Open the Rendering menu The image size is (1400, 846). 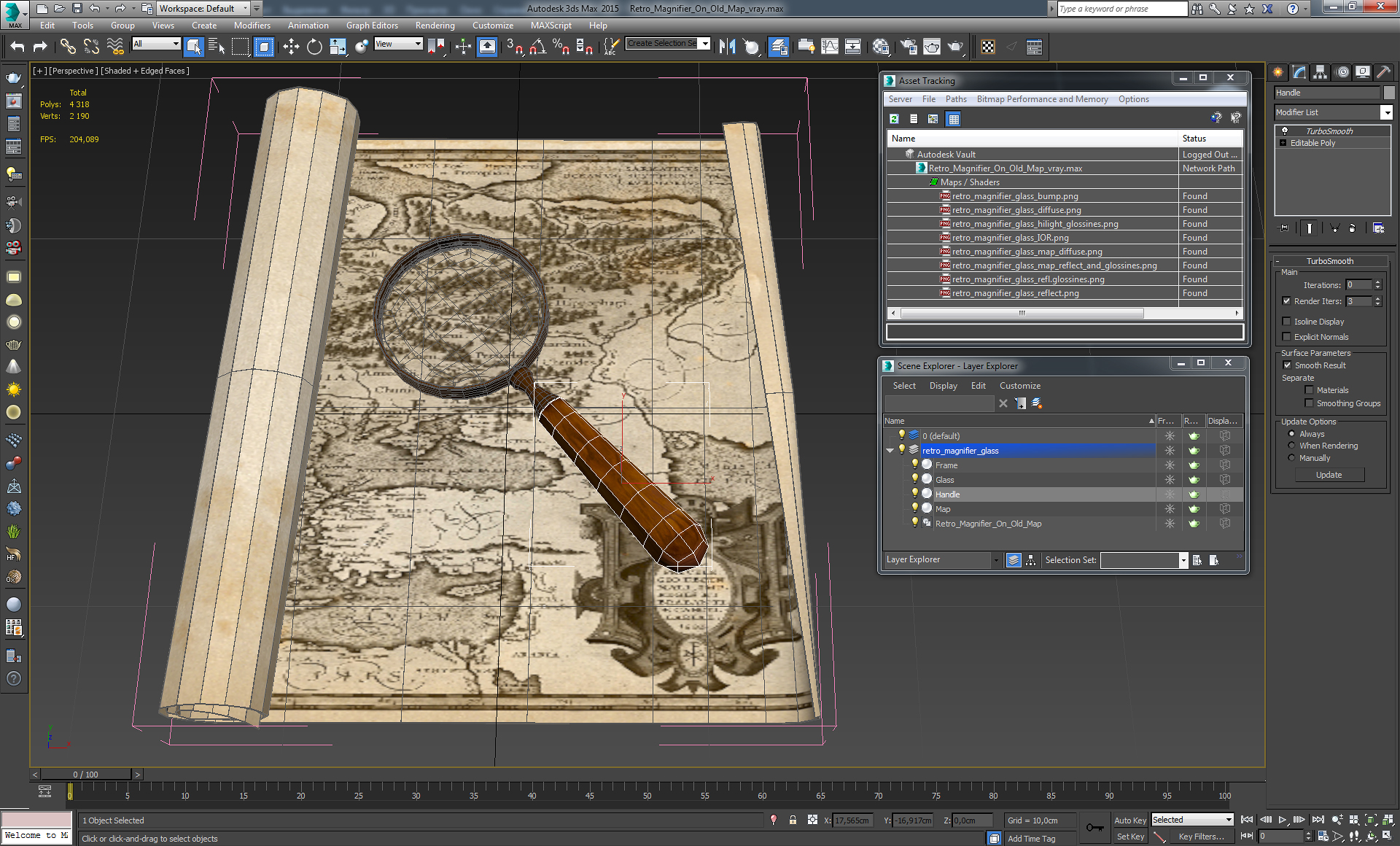435,26
